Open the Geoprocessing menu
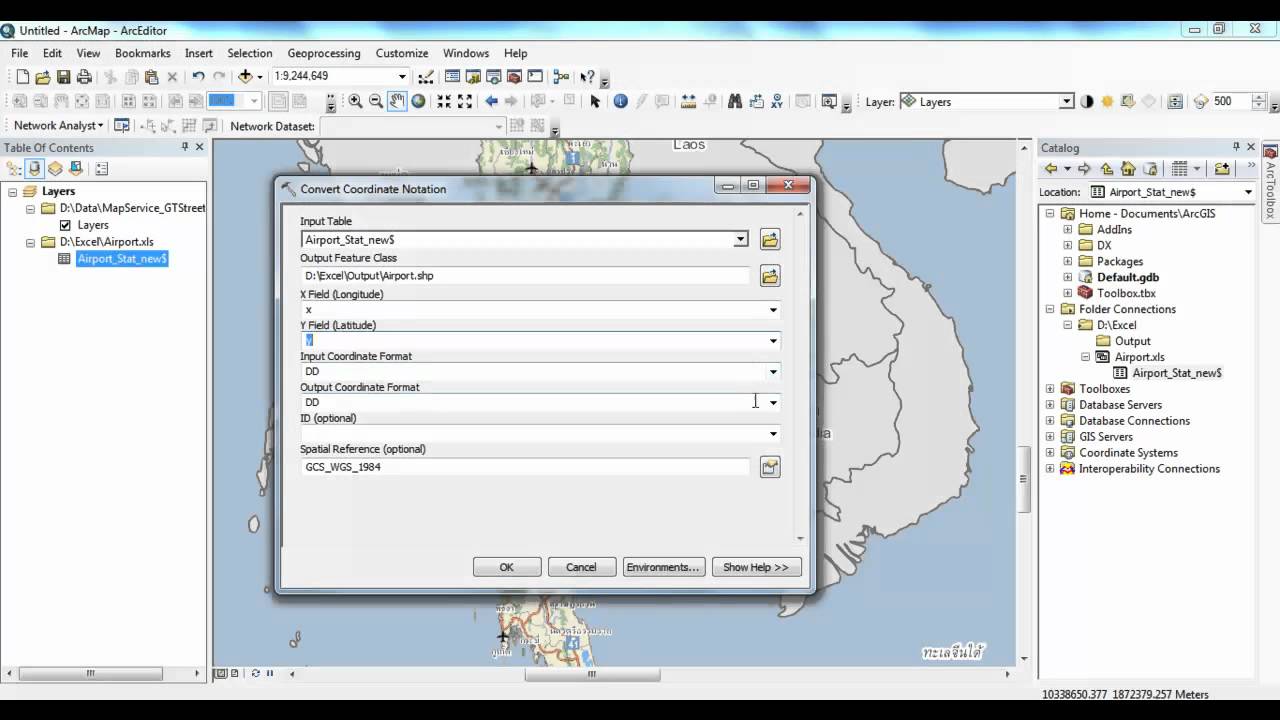This screenshot has width=1280, height=720. pyautogui.click(x=324, y=53)
